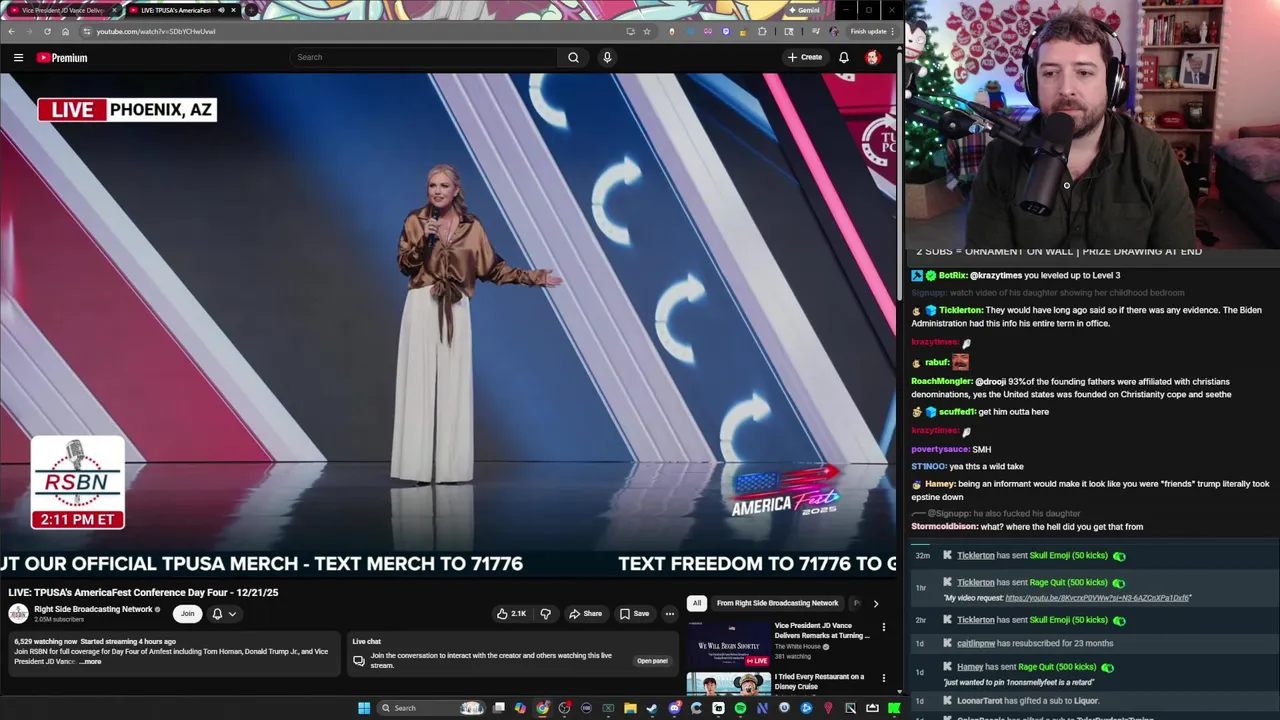Open Right Side Broadcasting Network channel link

click(93, 609)
